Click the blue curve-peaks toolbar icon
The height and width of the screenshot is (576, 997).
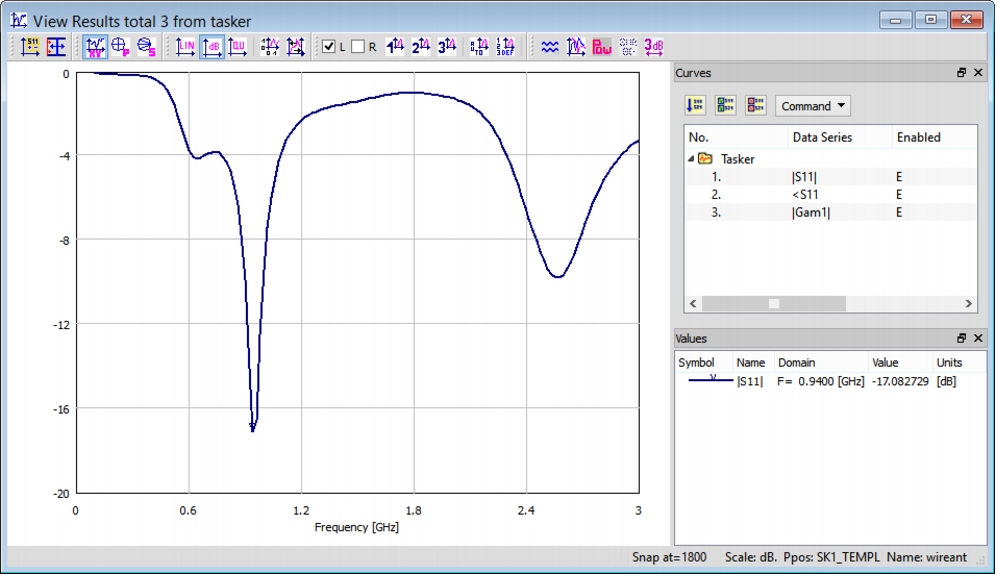tap(576, 46)
